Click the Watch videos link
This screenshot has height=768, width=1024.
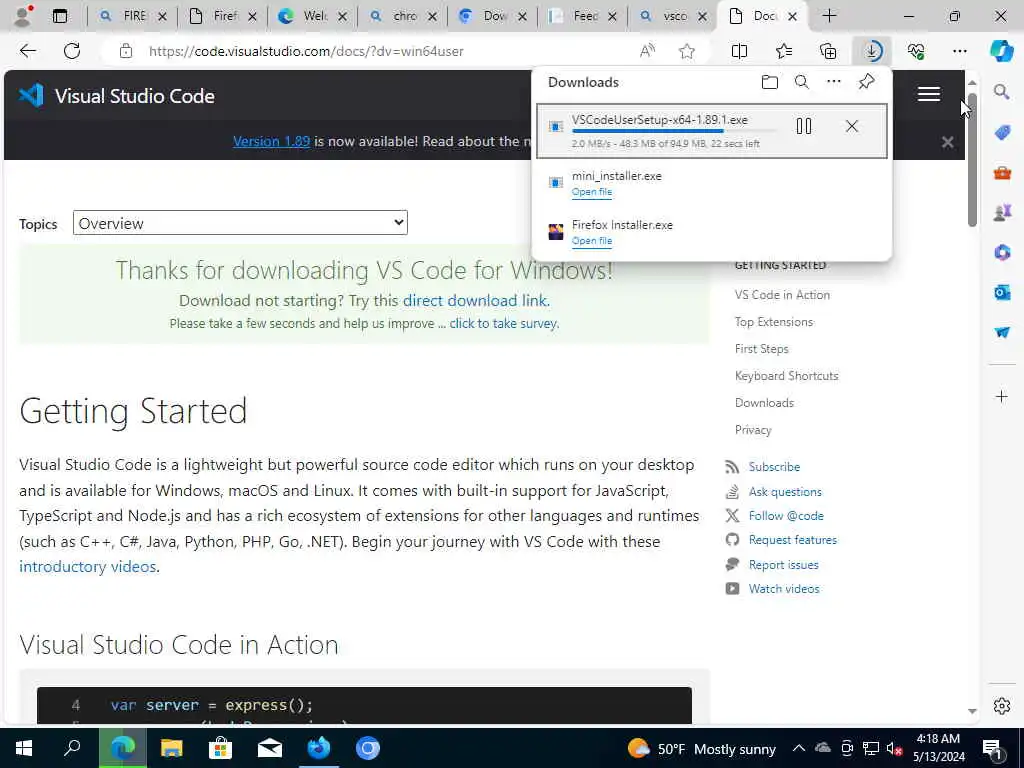pos(784,589)
